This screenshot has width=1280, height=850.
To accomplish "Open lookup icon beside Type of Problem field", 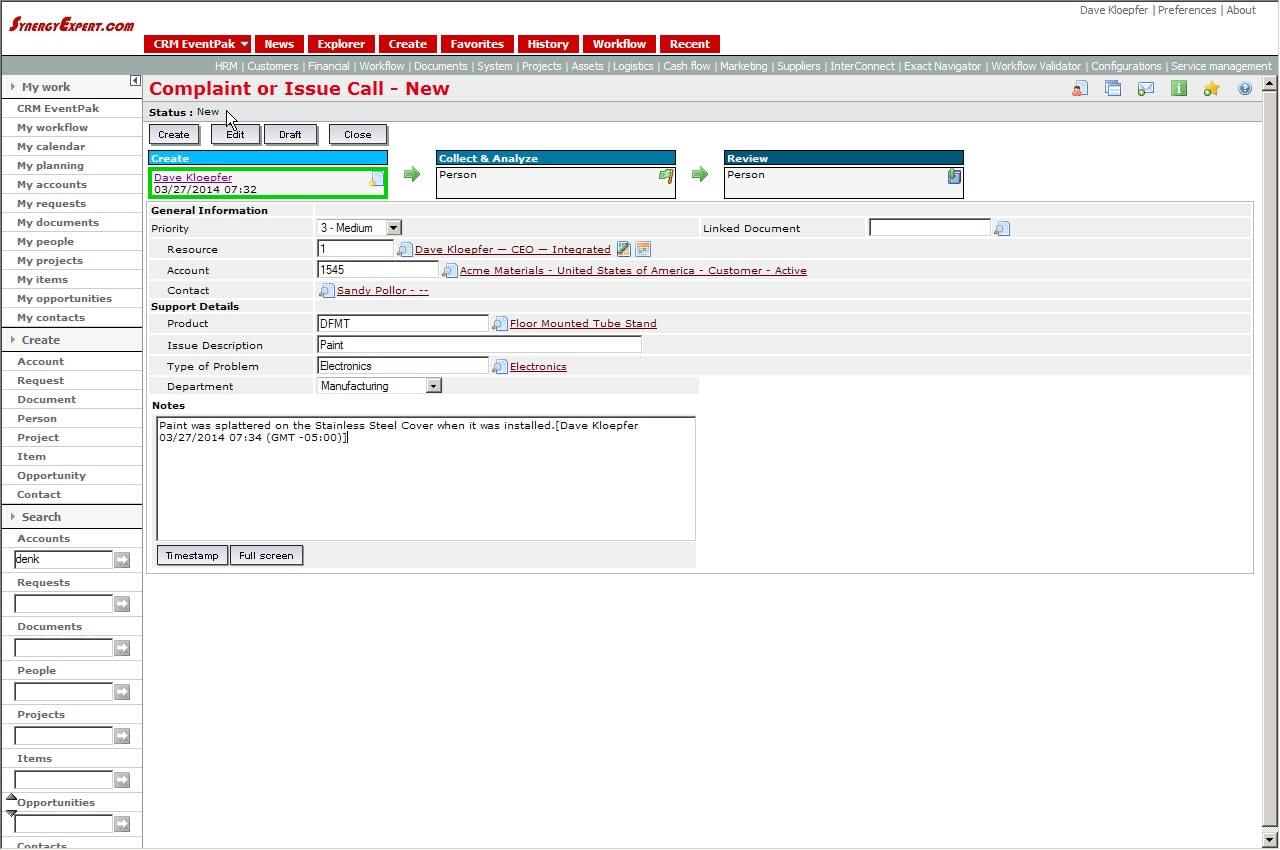I will [x=500, y=367].
